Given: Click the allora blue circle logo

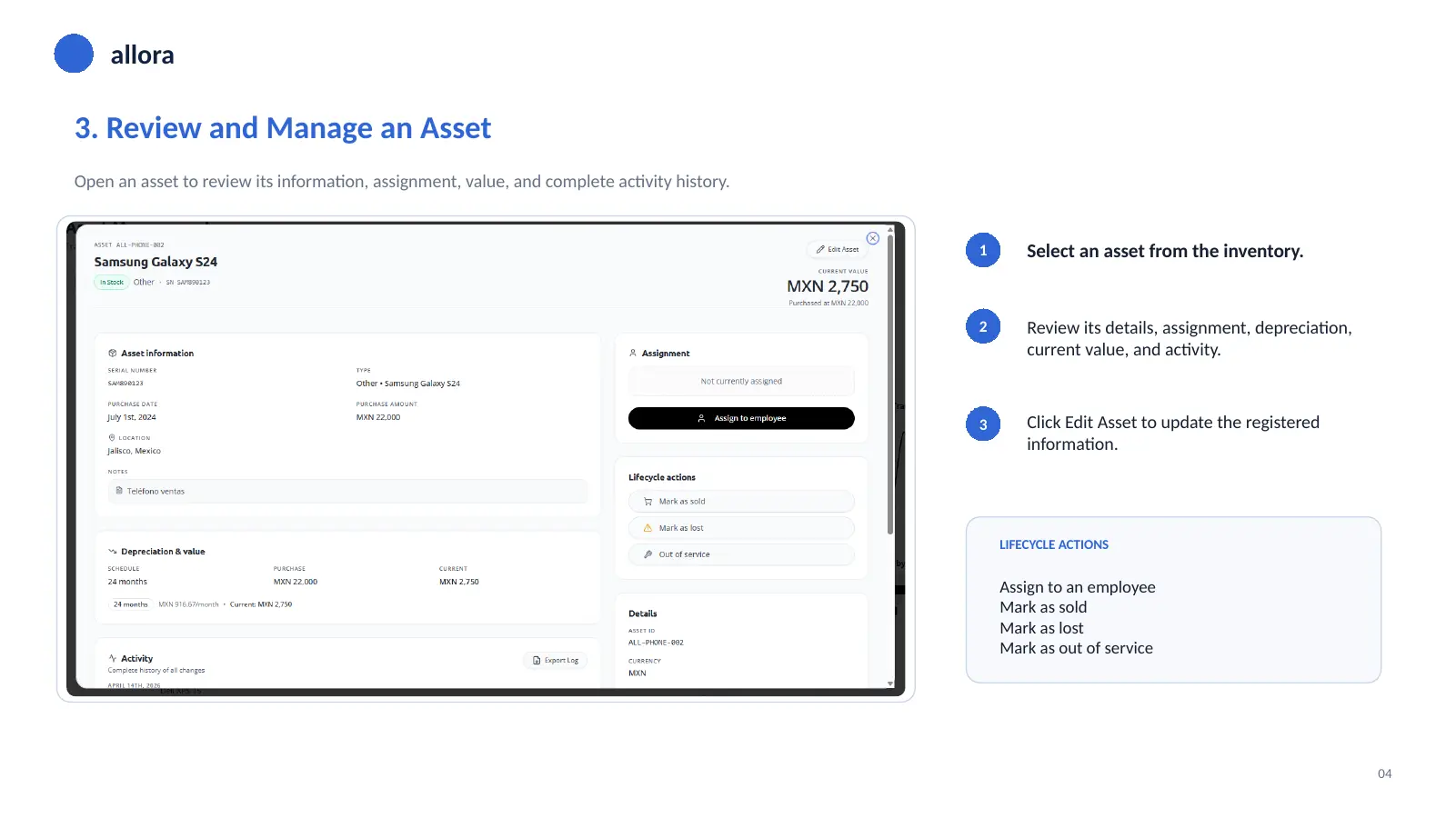Looking at the screenshot, I should (x=74, y=54).
